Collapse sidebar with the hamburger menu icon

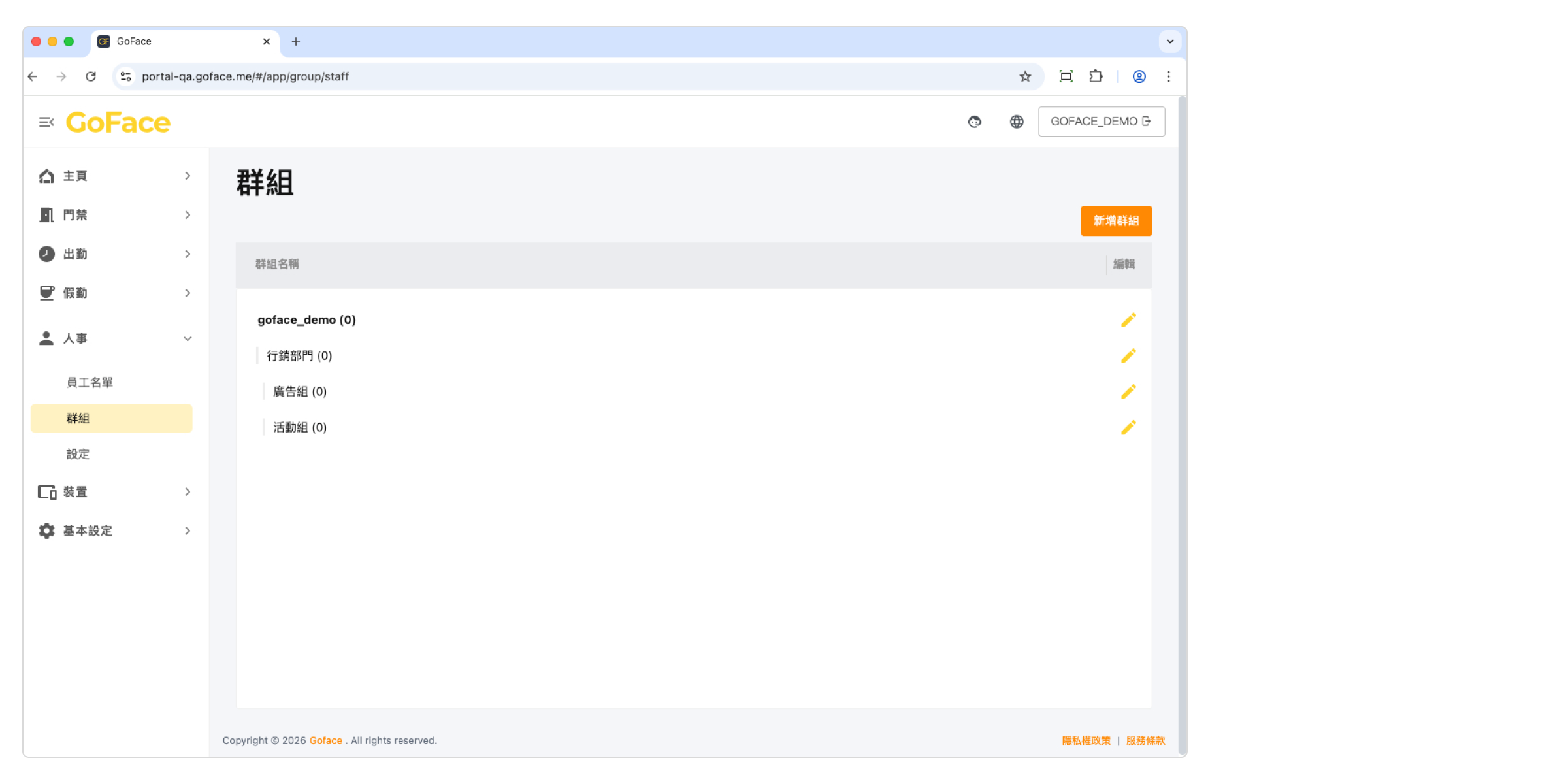[46, 122]
